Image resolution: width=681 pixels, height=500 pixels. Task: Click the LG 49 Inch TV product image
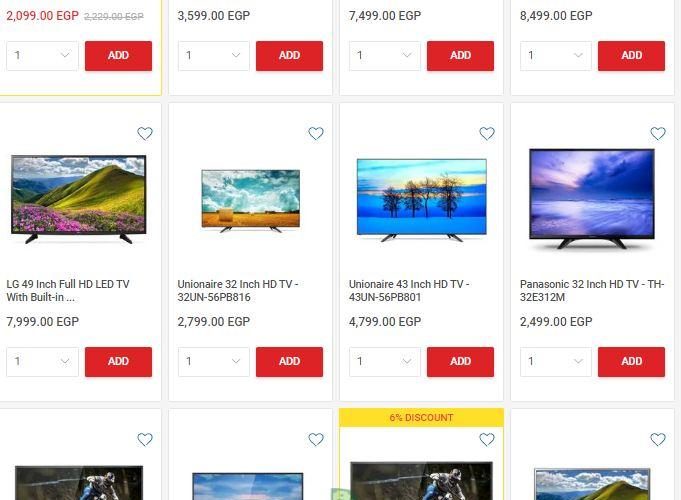pyautogui.click(x=79, y=199)
